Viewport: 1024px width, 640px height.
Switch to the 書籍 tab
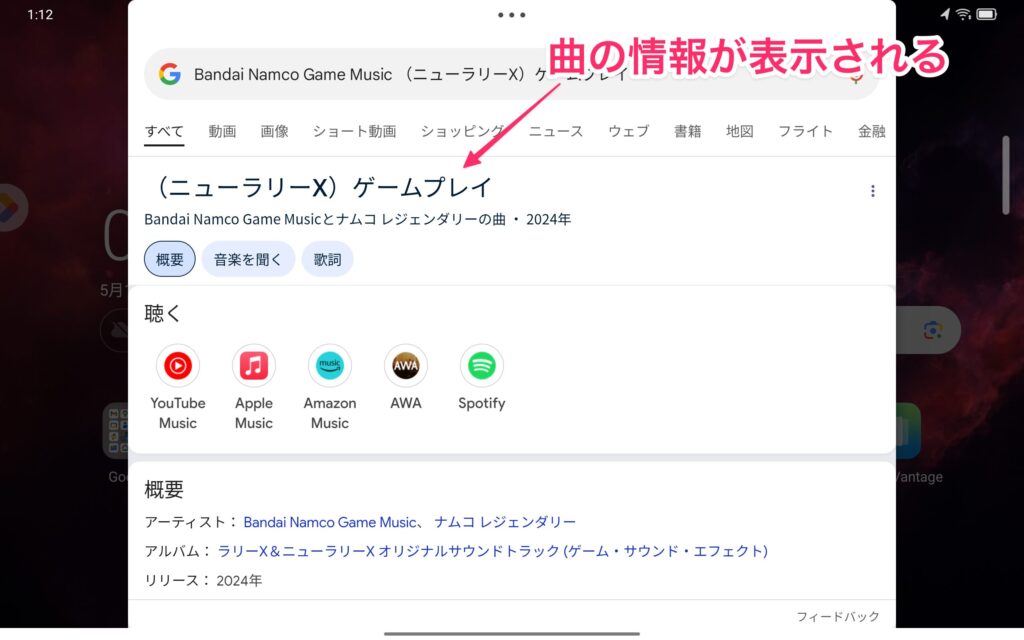[688, 131]
